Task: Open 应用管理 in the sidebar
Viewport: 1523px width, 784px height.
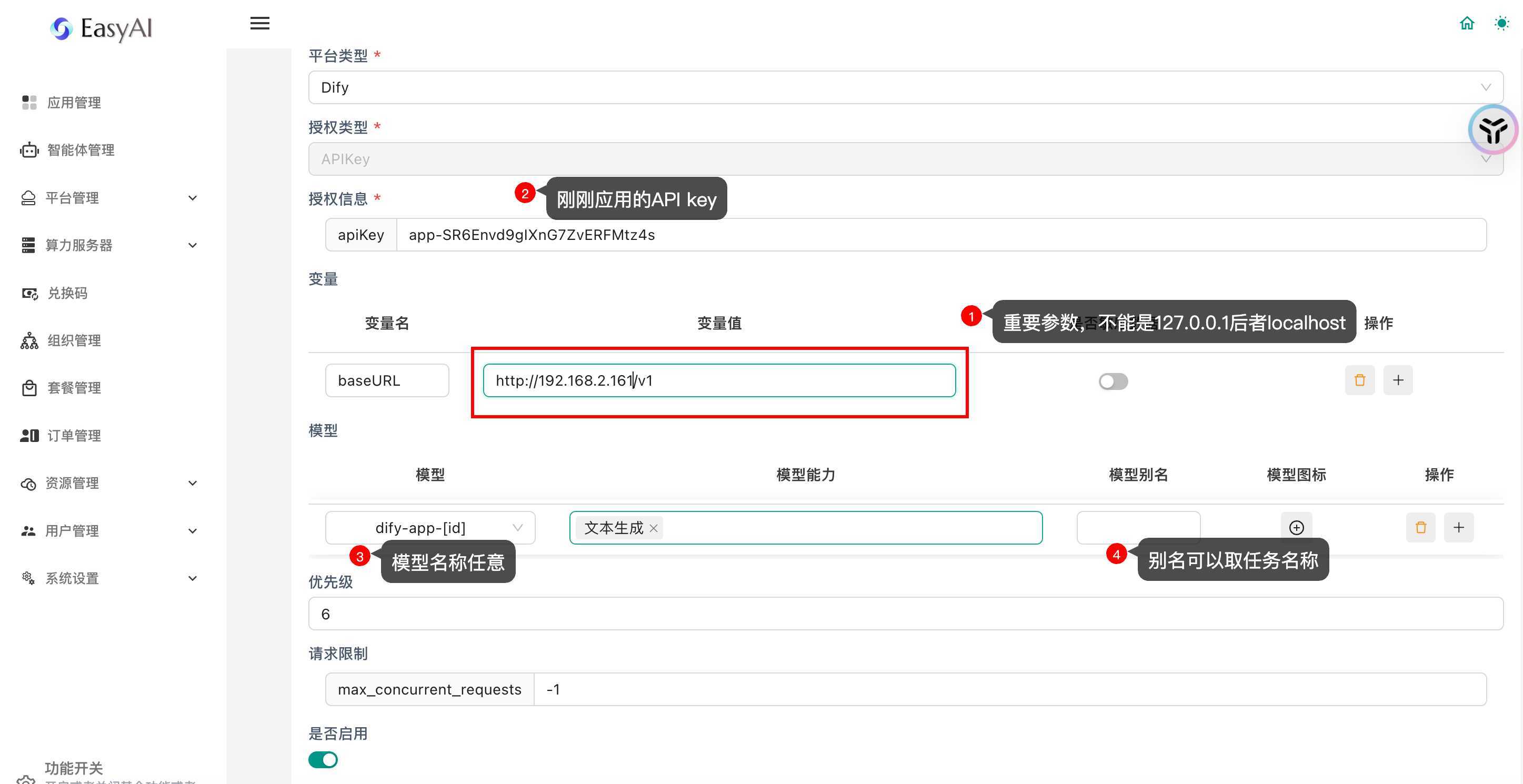Action: click(x=74, y=103)
